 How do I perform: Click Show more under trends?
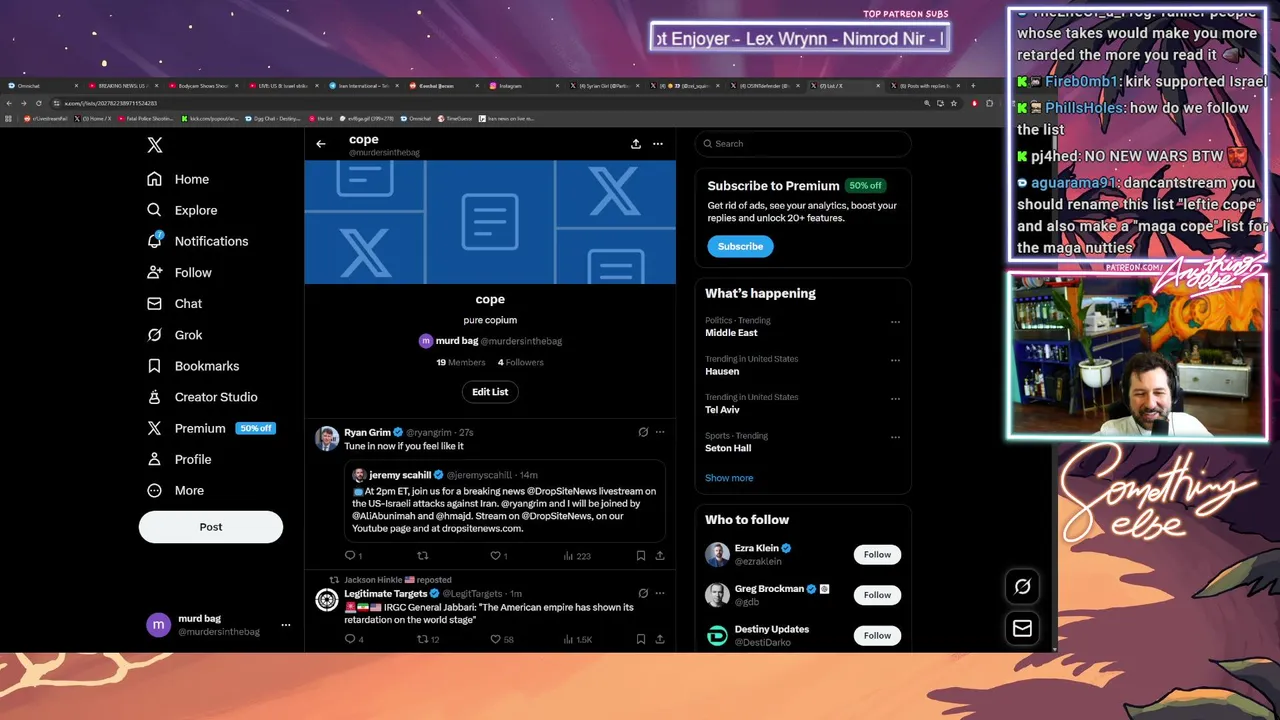[729, 478]
